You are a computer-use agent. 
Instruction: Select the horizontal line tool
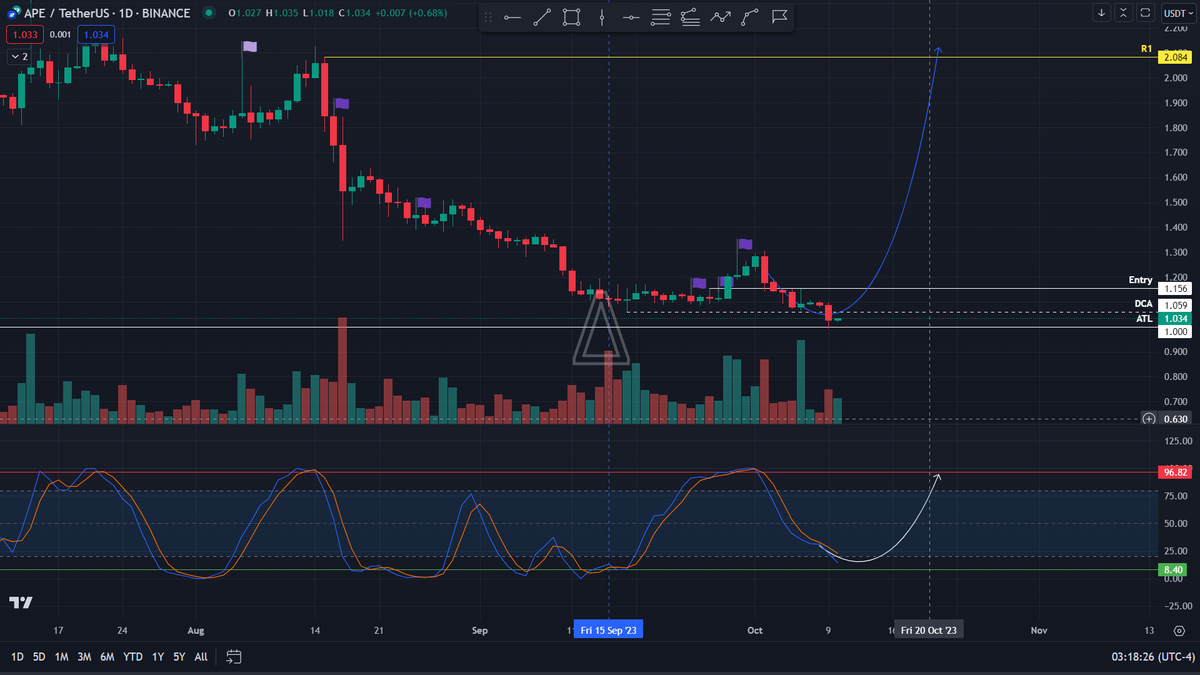[631, 17]
